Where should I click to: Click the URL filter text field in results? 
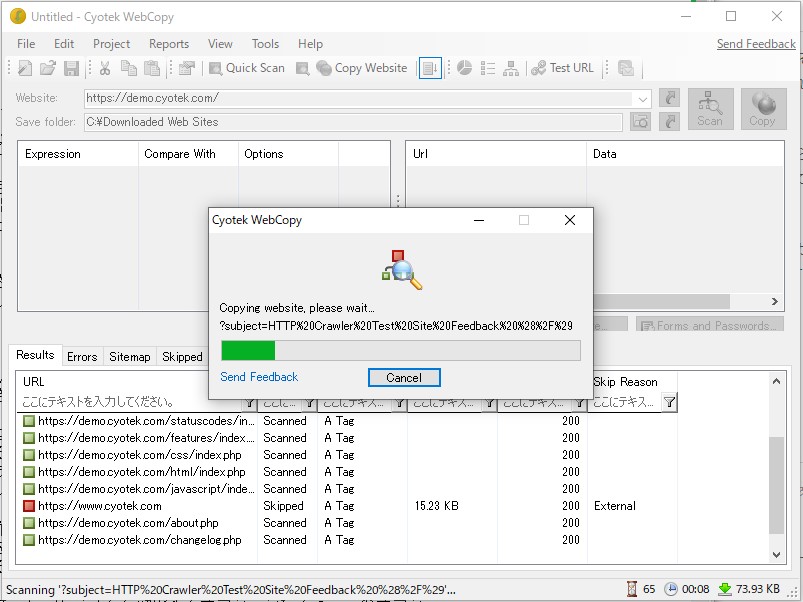(x=131, y=402)
